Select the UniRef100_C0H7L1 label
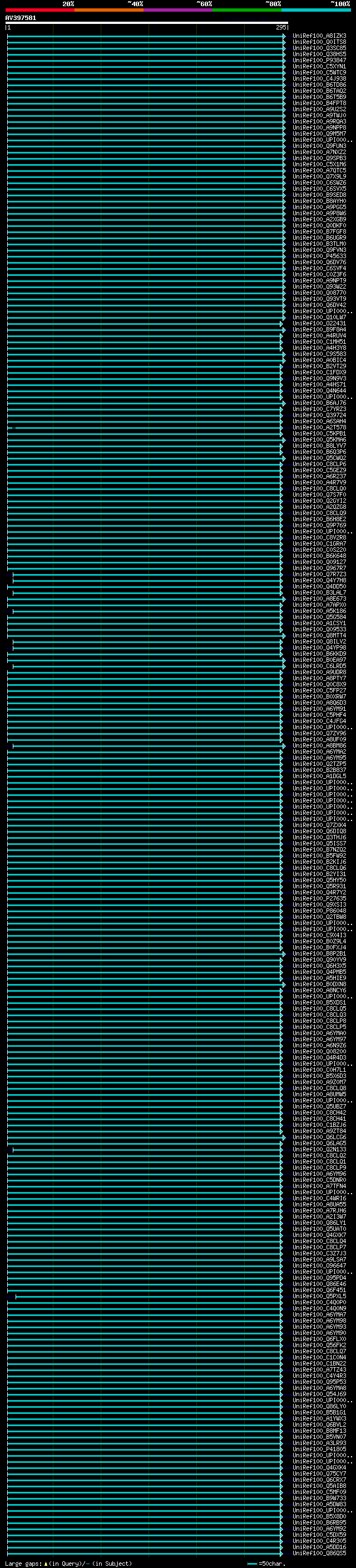The width and height of the screenshot is (356, 1568). tap(319, 1070)
